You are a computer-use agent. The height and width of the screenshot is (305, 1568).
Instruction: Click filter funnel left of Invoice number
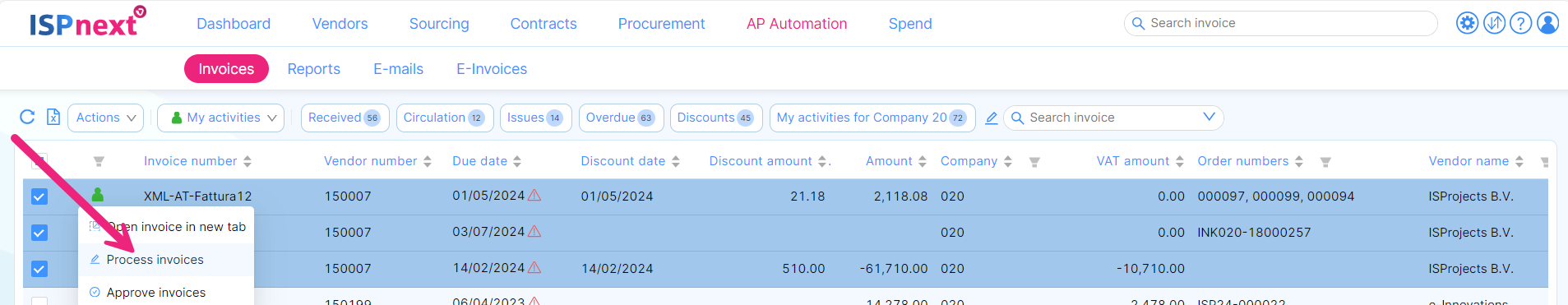99,162
